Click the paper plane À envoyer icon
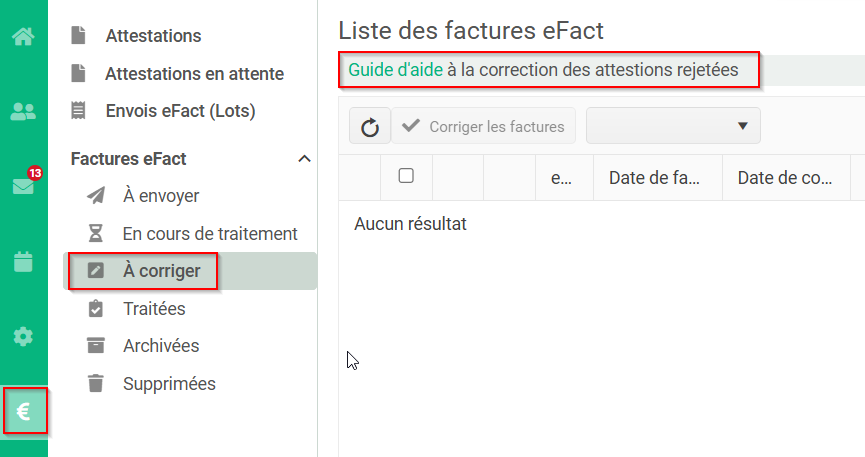The image size is (865, 457). click(96, 195)
